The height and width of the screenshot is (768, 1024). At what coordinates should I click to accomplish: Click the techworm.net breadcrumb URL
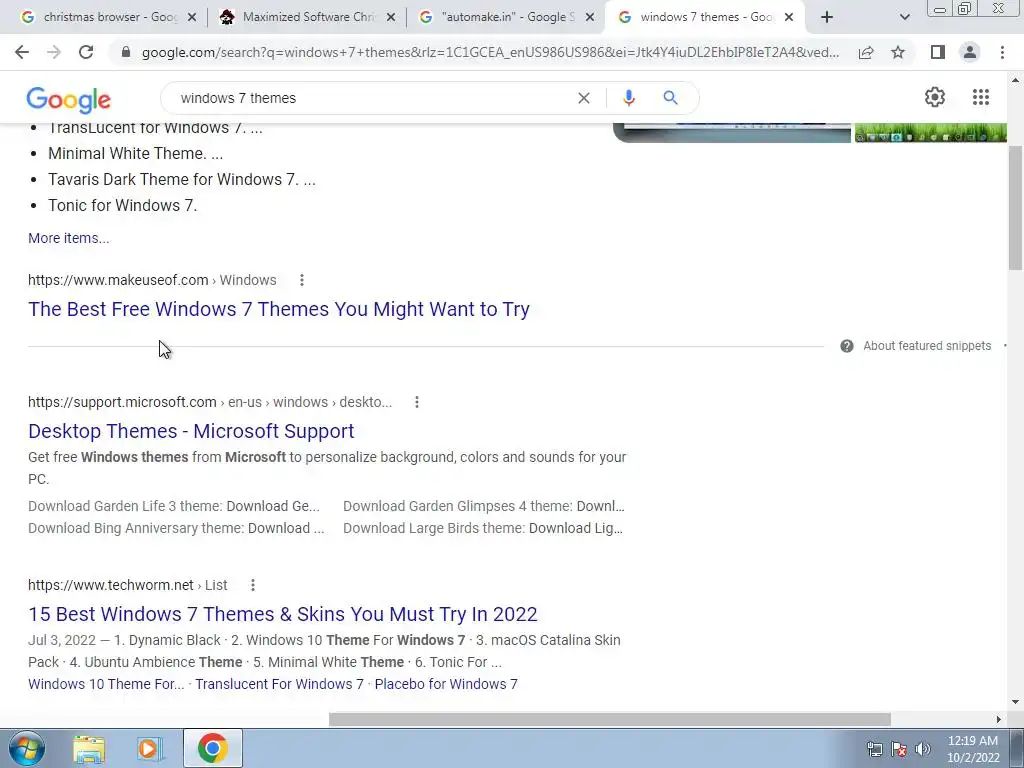(128, 585)
